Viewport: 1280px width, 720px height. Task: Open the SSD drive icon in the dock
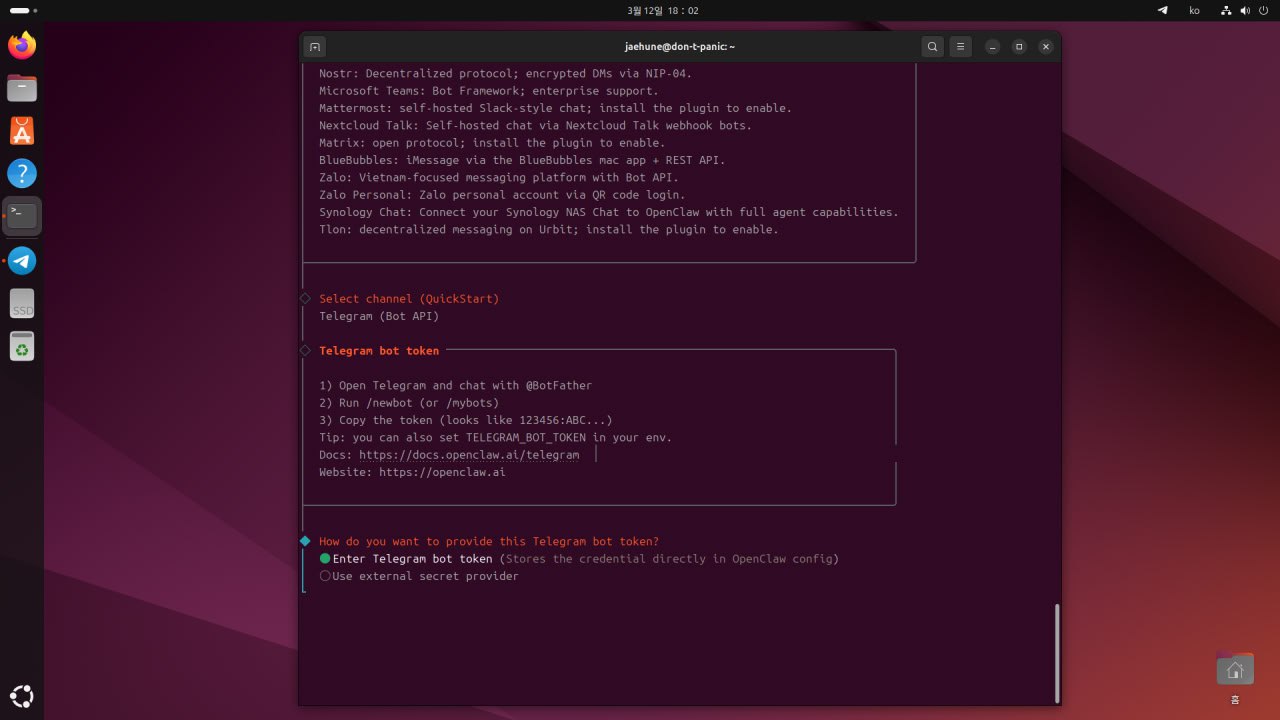tap(22, 304)
